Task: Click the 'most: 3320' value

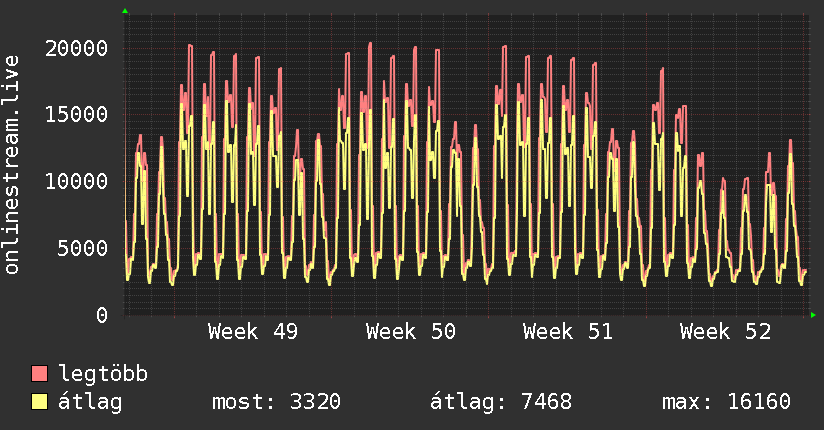Action: coord(276,402)
